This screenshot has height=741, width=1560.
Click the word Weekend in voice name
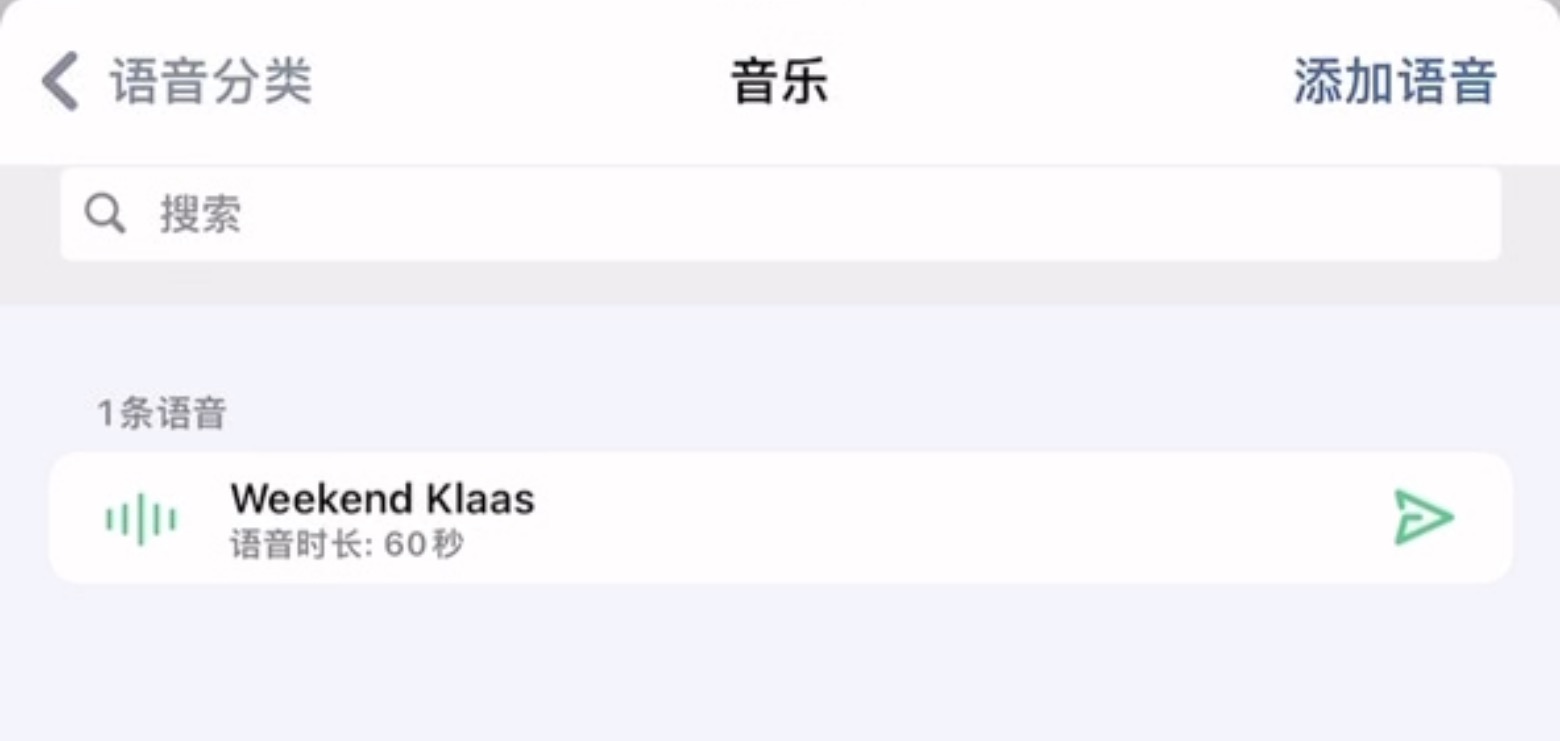(x=321, y=498)
